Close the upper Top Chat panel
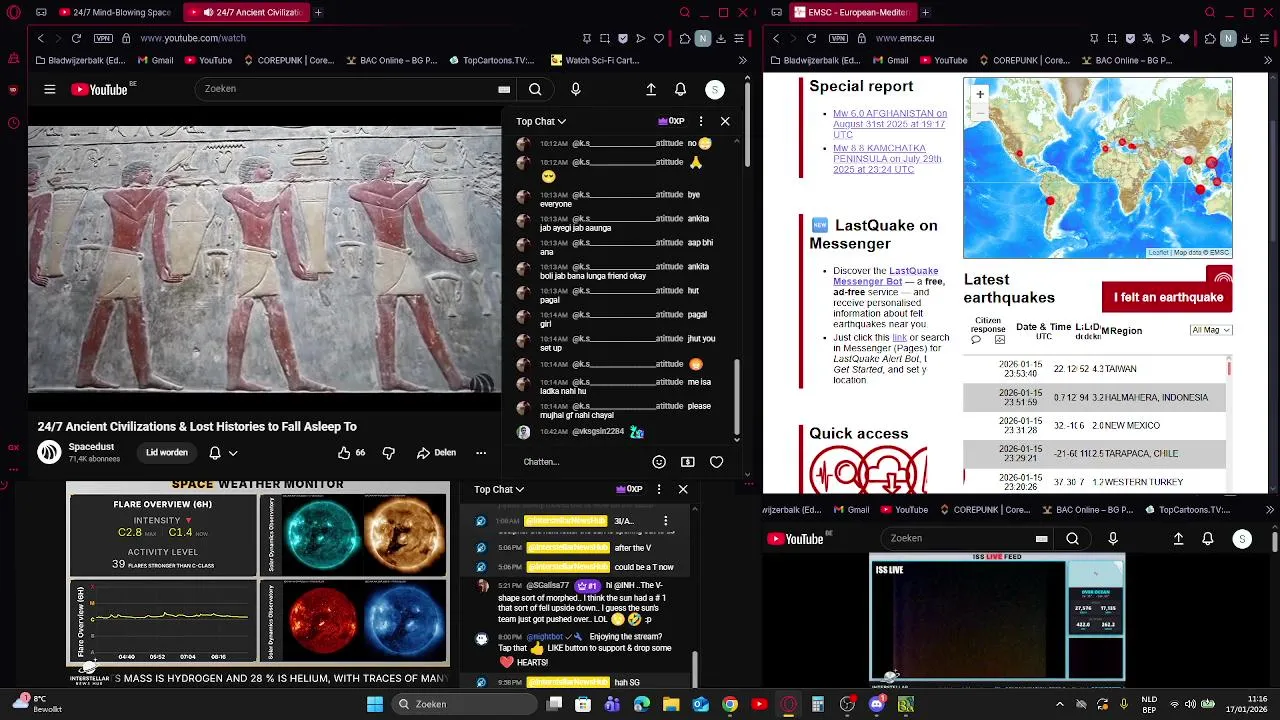Screen dimensions: 1280x720 tap(725, 121)
